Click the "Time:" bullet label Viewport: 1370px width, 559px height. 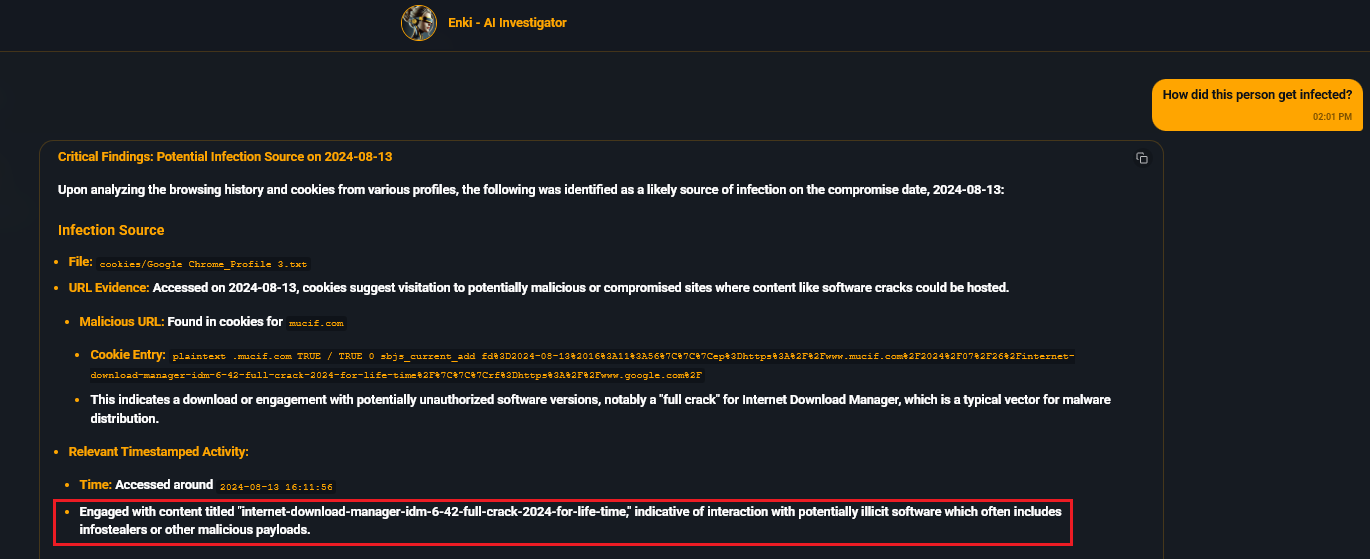pyautogui.click(x=96, y=485)
